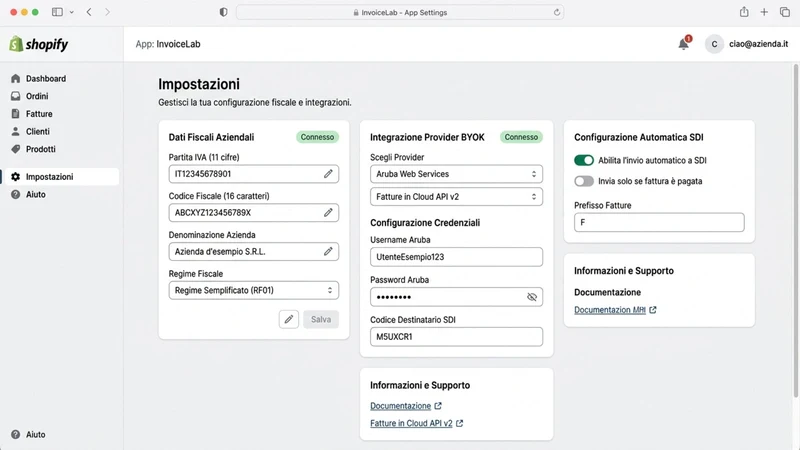Open Fatture in Cloud API v2 link

[x=411, y=423]
